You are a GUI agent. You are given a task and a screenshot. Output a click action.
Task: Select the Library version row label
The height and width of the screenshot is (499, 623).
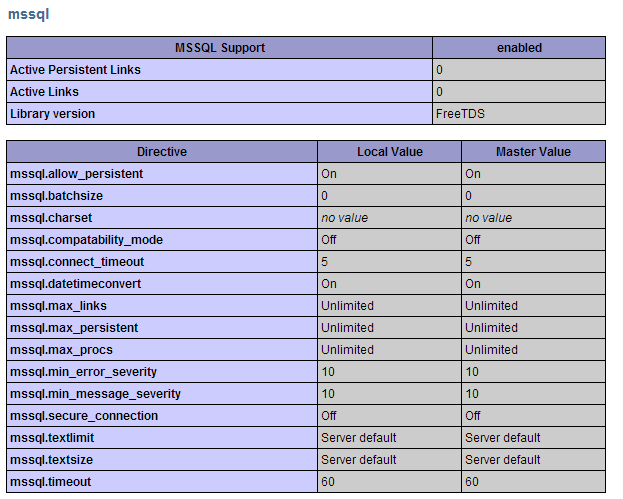52,114
